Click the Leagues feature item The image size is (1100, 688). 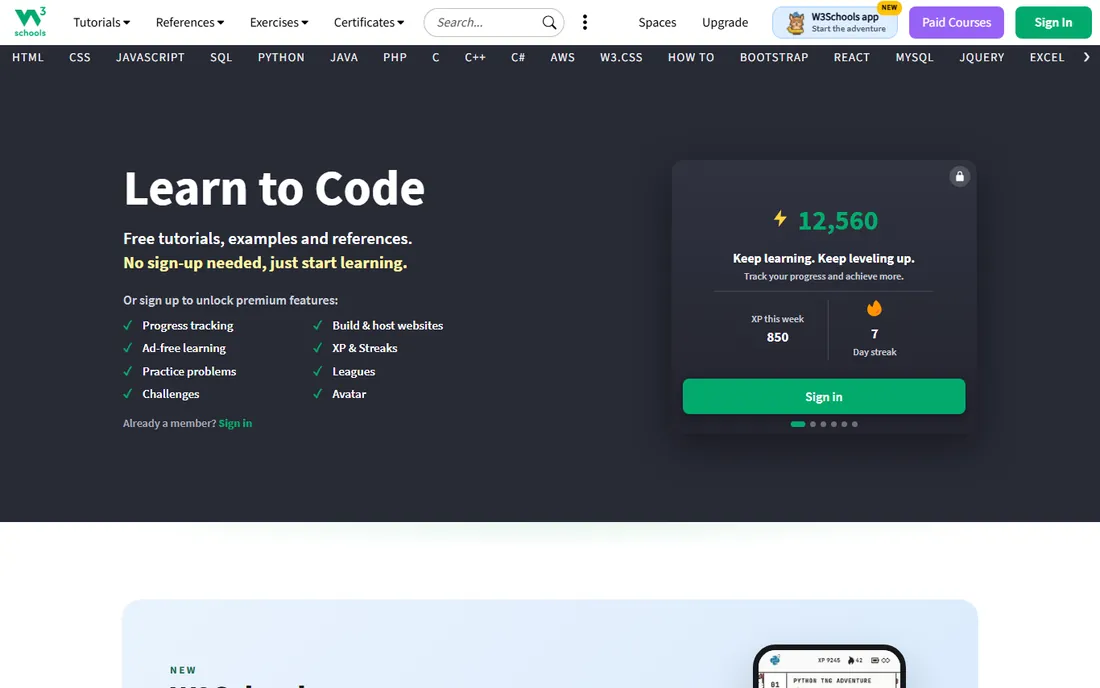[353, 371]
